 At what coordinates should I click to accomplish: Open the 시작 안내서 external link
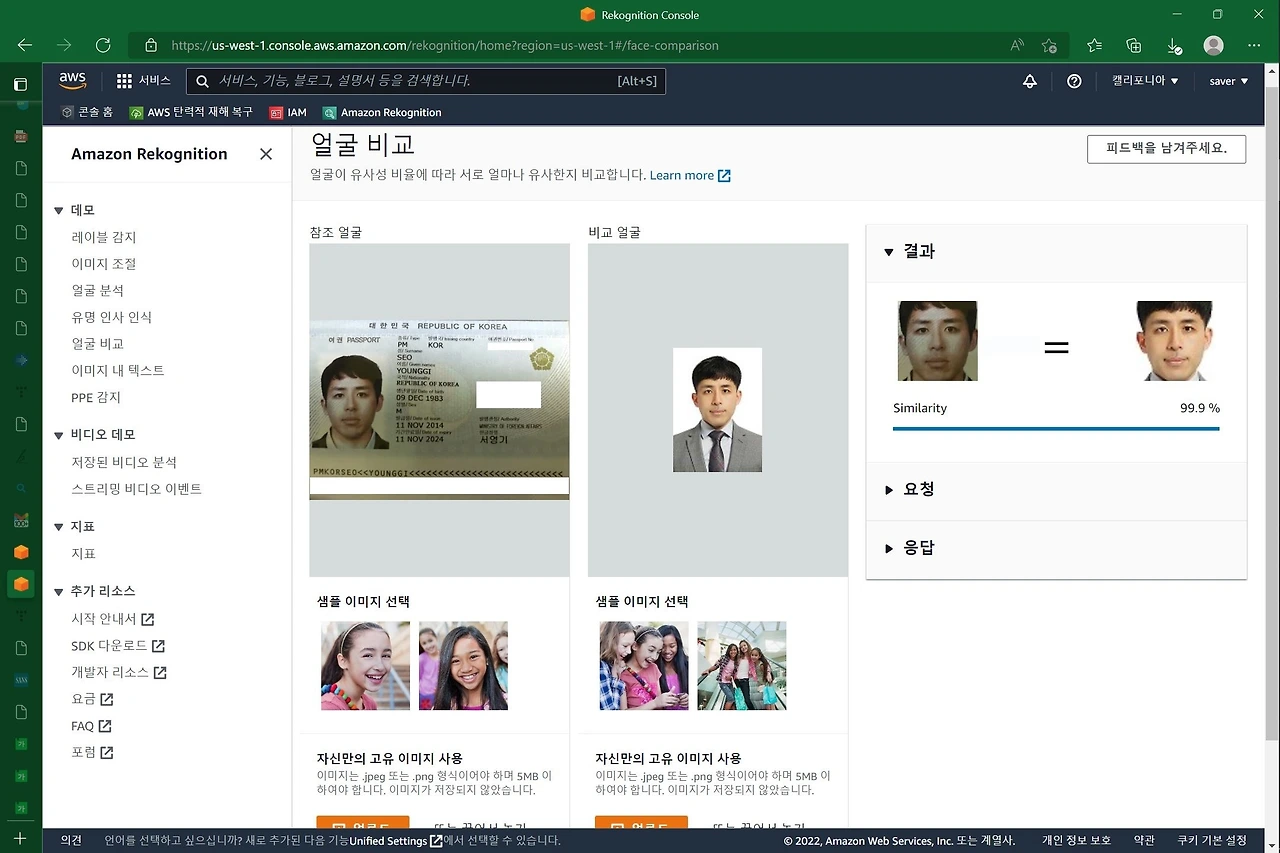(x=113, y=619)
